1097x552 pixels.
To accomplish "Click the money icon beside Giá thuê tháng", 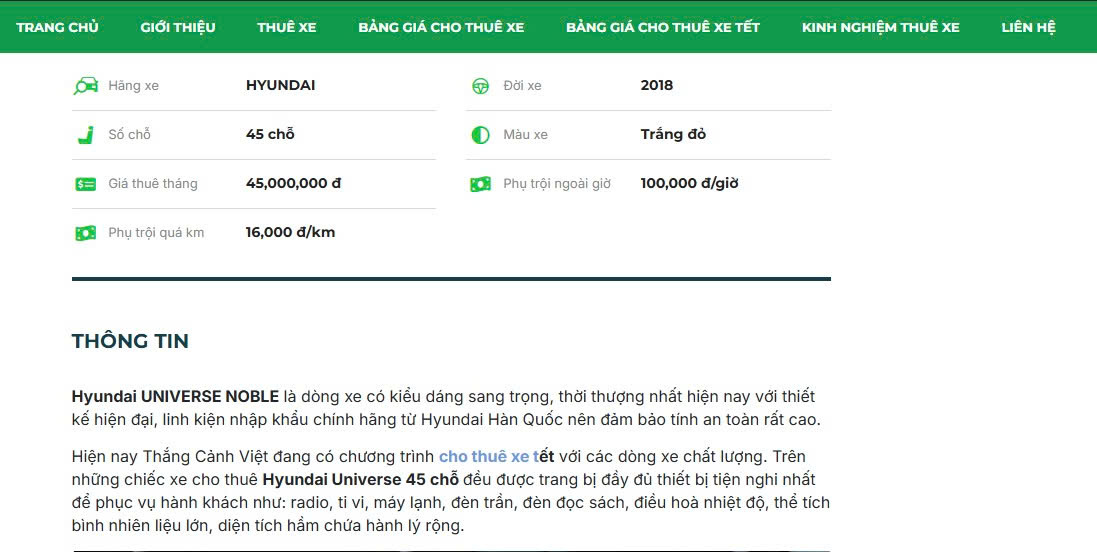I will pyautogui.click(x=86, y=184).
